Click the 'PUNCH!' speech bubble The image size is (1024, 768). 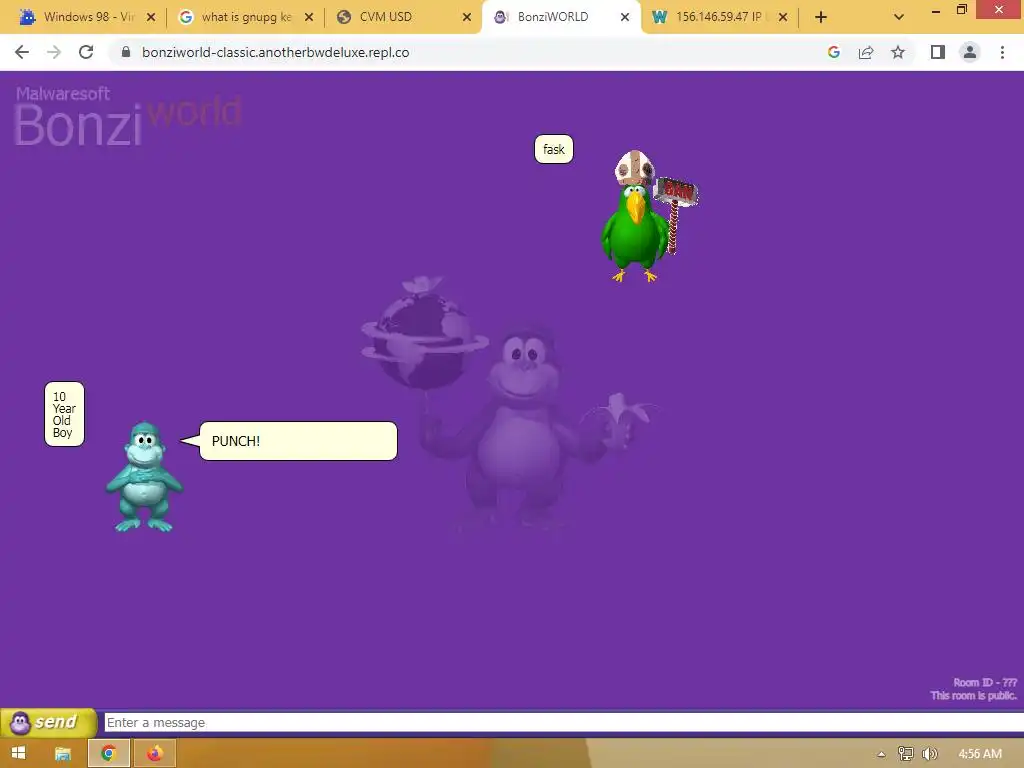298,441
